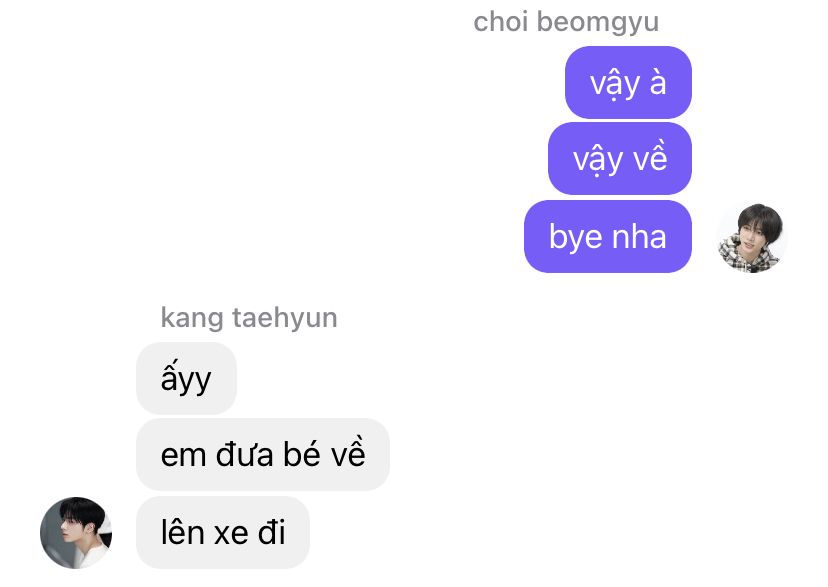Click the sender name 'choi beomgyu'
Viewport: 828px width, 587px height.
(x=566, y=23)
